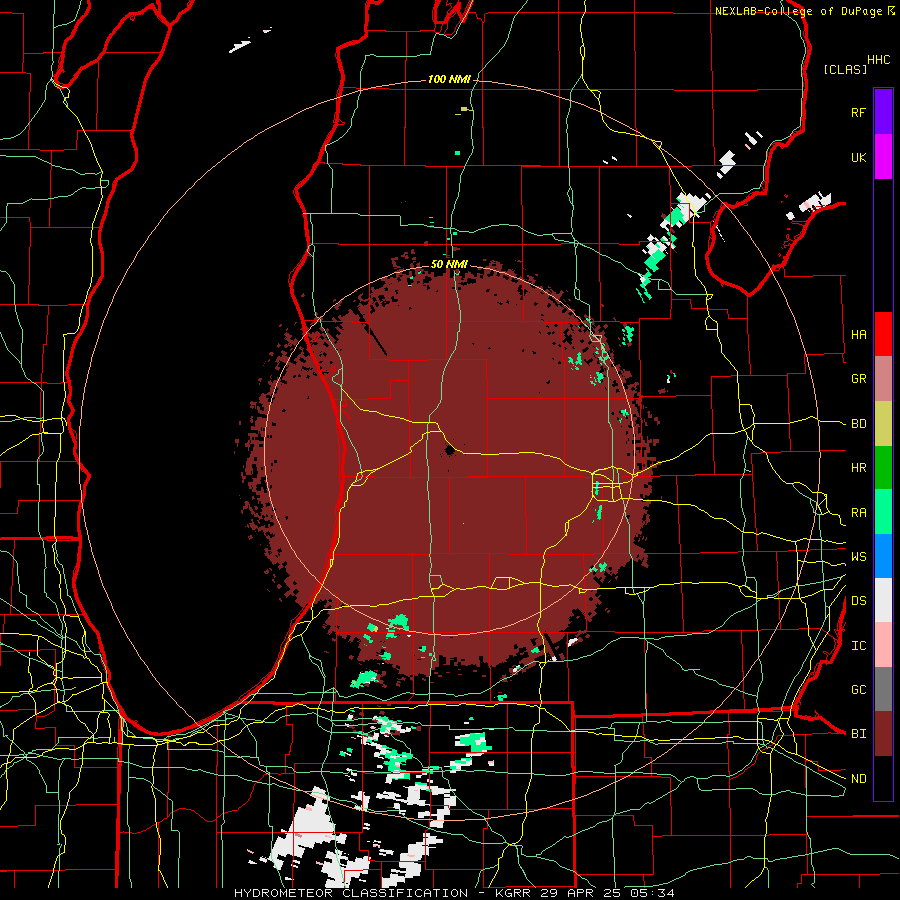Select the white DS legend swatch
The height and width of the screenshot is (900, 900).
tap(883, 600)
